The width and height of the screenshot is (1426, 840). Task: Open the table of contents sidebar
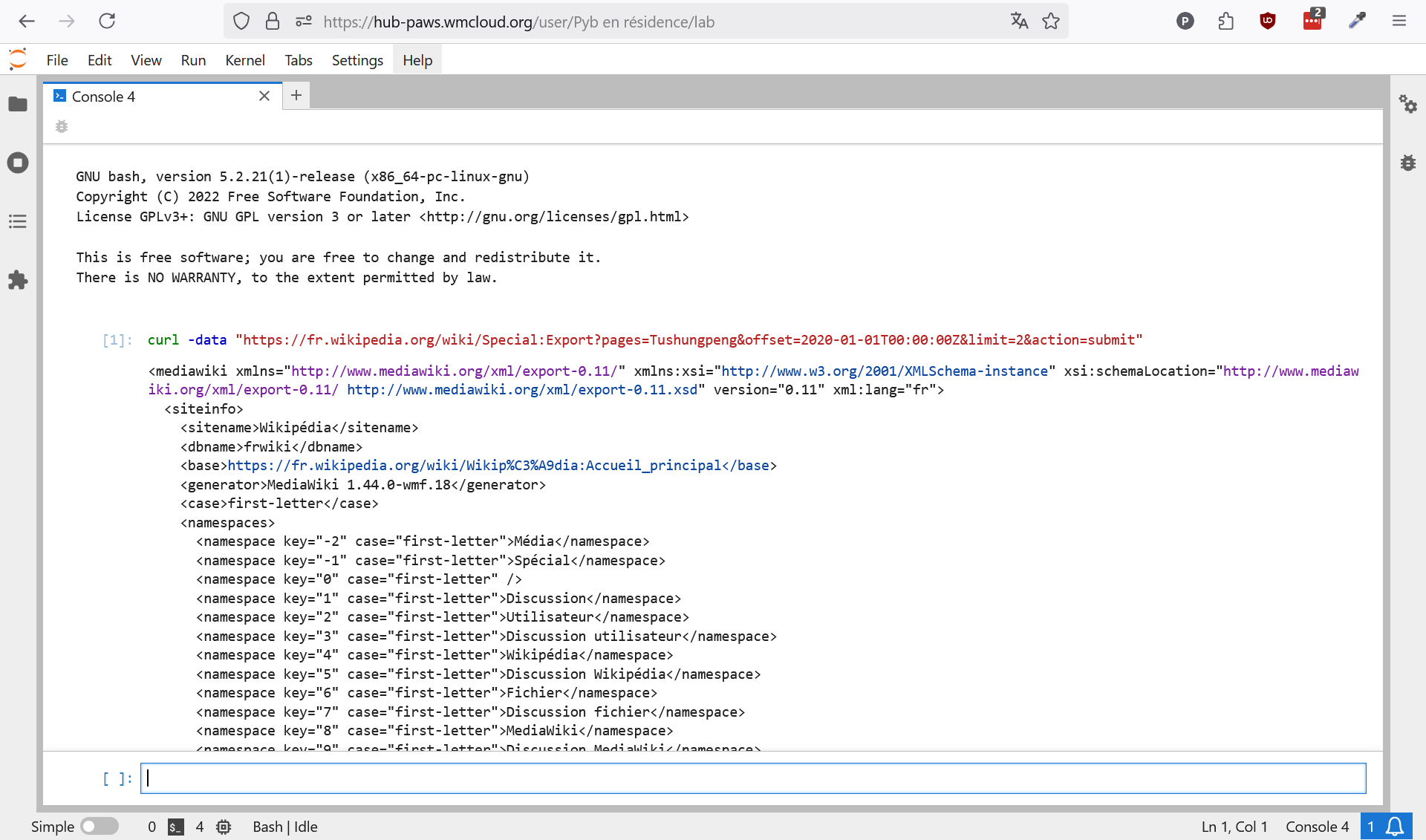[x=18, y=221]
